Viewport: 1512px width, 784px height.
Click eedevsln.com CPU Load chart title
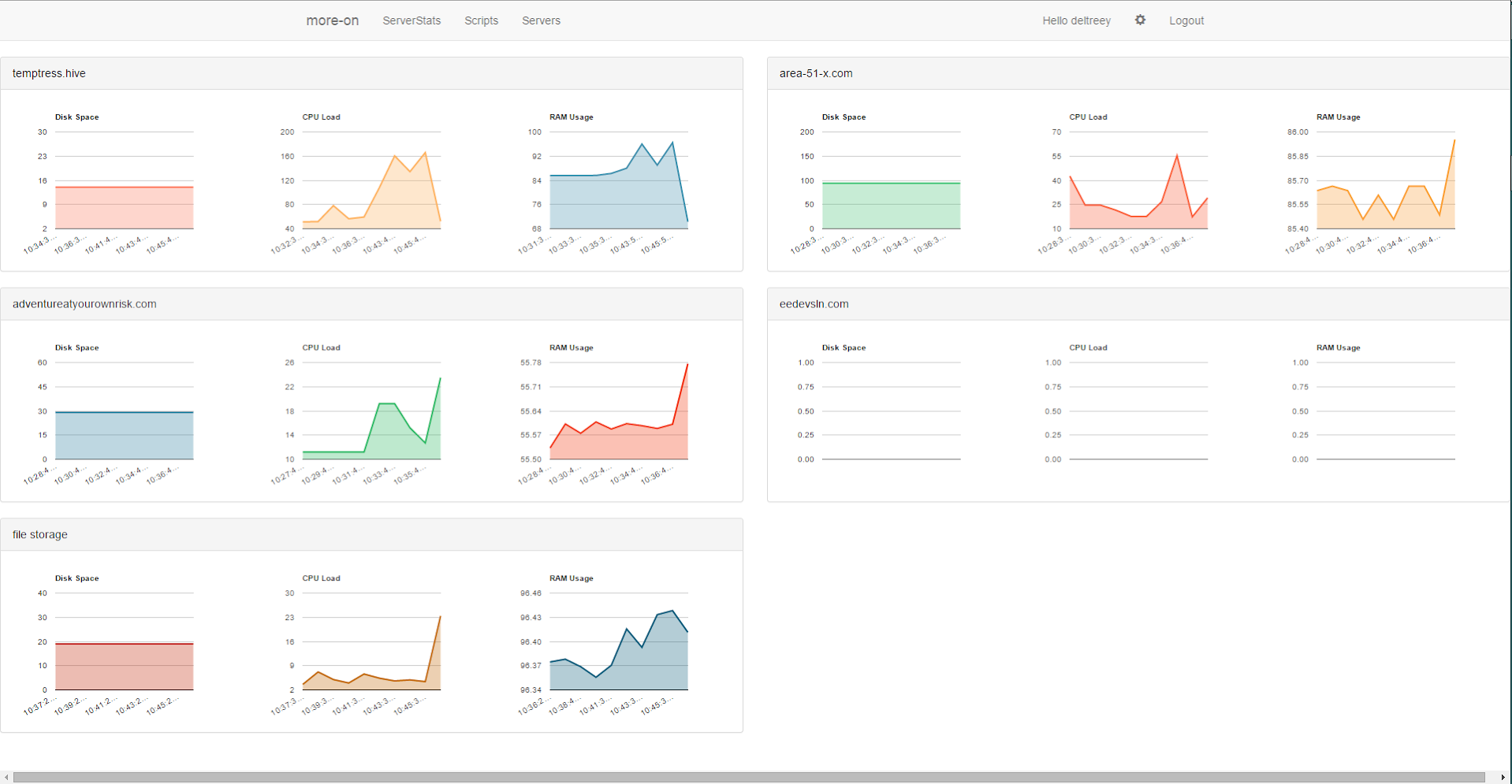pos(1088,347)
